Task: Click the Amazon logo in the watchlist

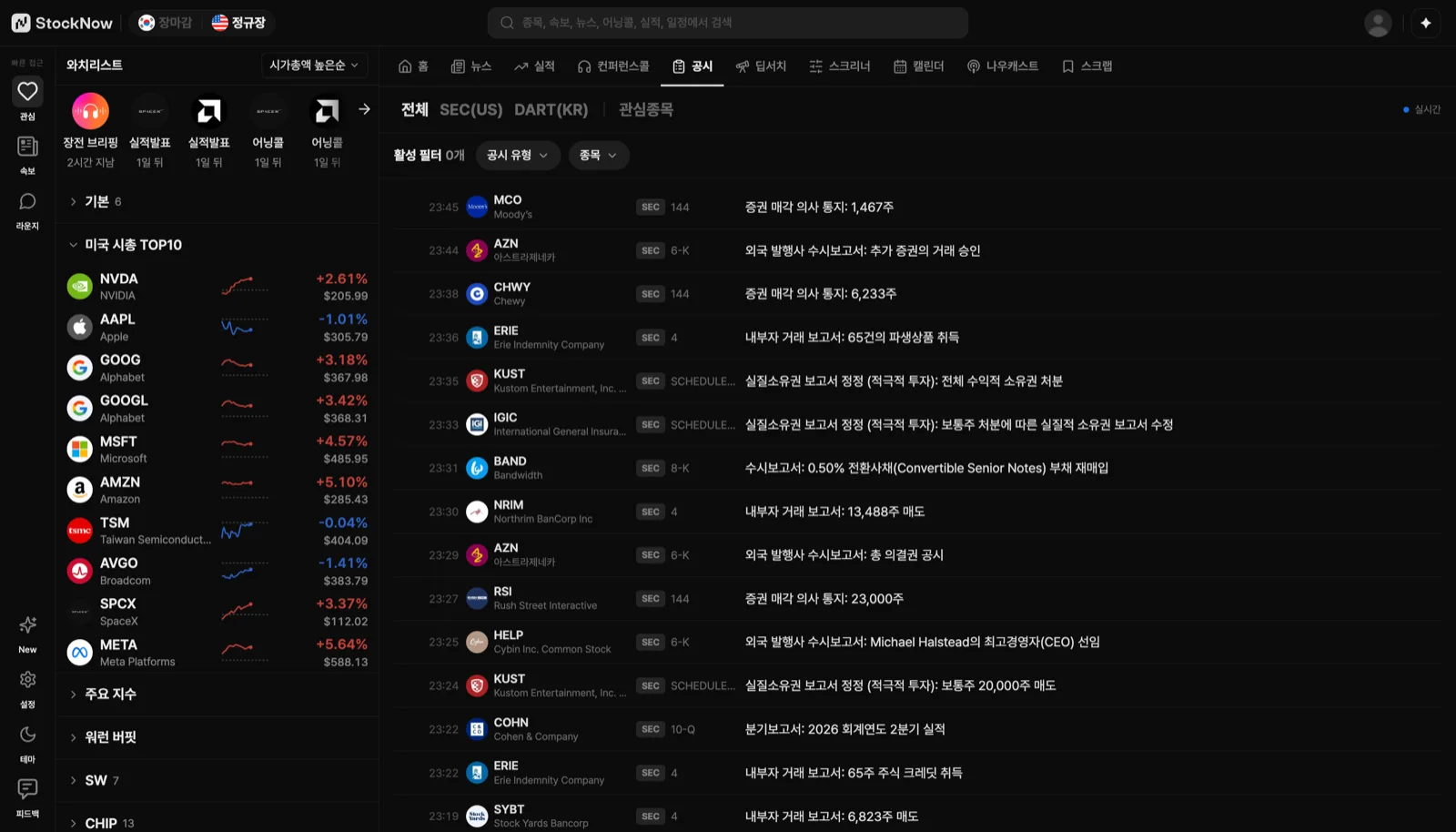Action: (x=80, y=490)
